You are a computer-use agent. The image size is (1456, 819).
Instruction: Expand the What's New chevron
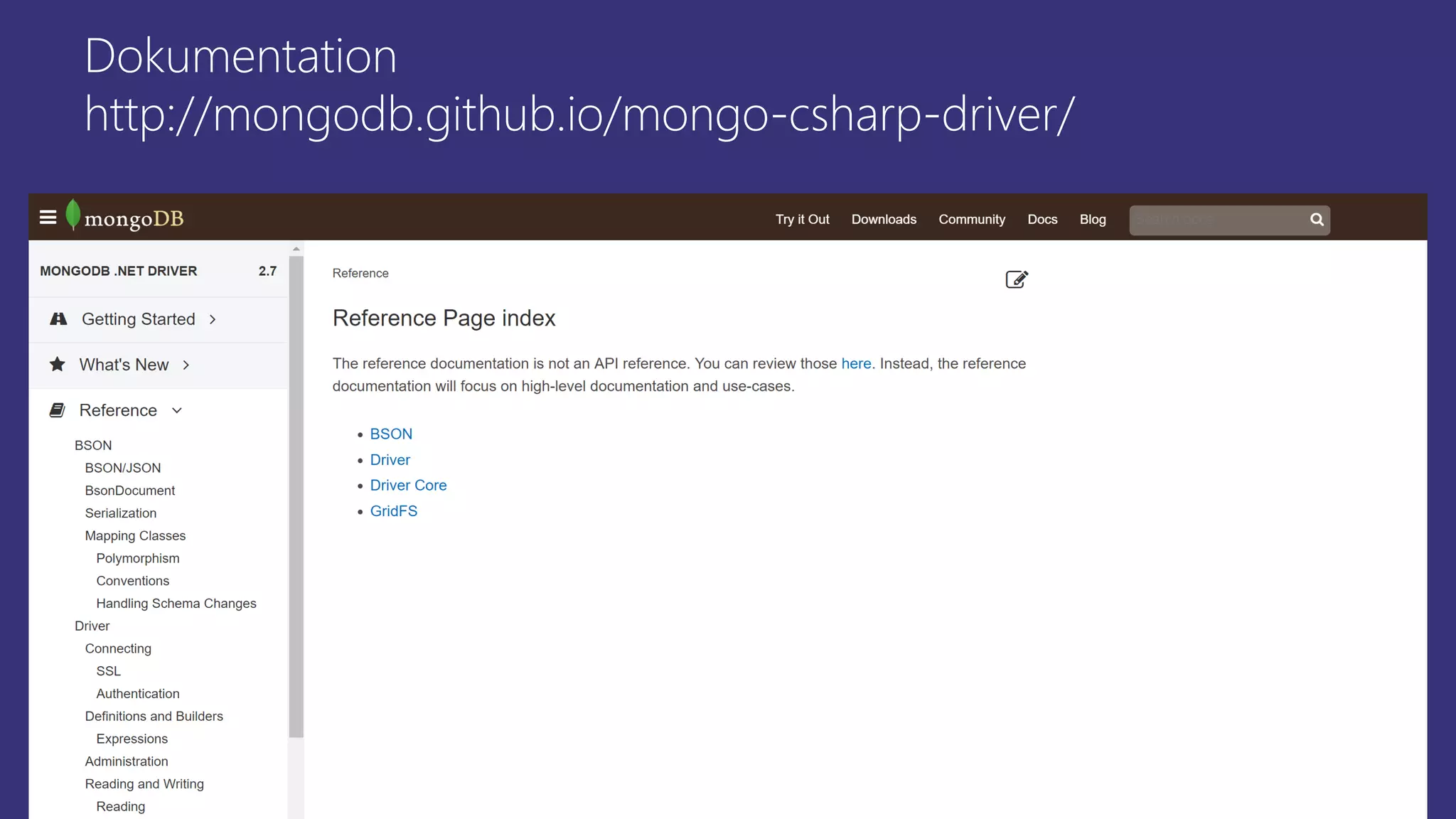186,365
